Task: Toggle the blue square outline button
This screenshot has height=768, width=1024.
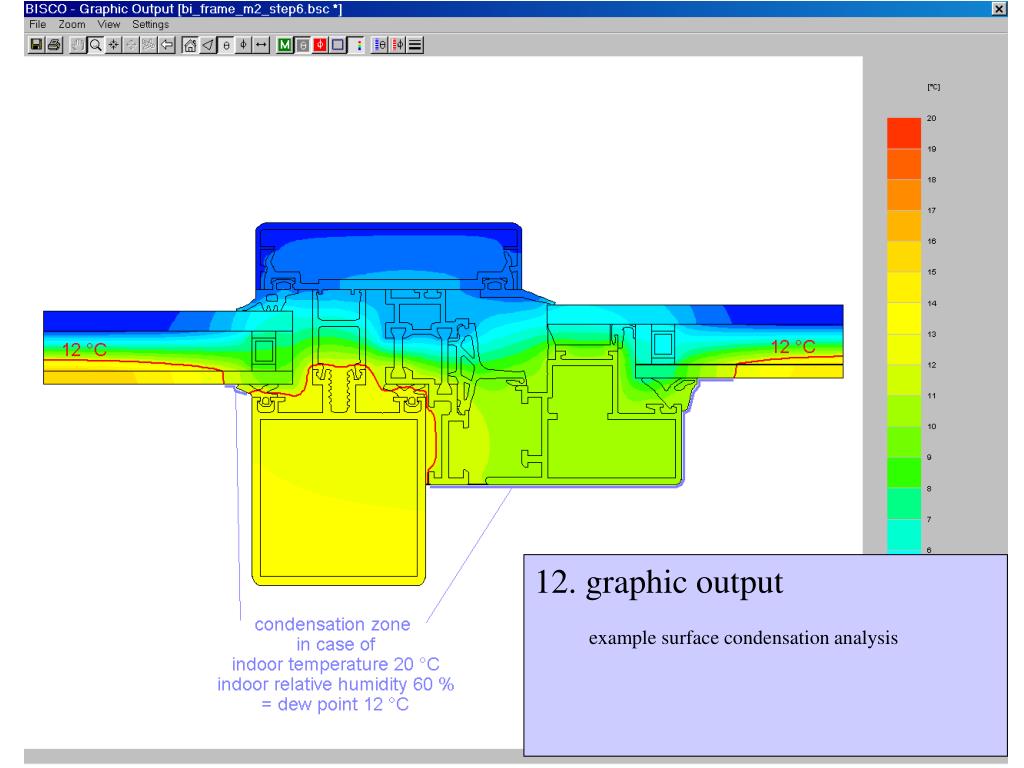Action: pos(338,45)
